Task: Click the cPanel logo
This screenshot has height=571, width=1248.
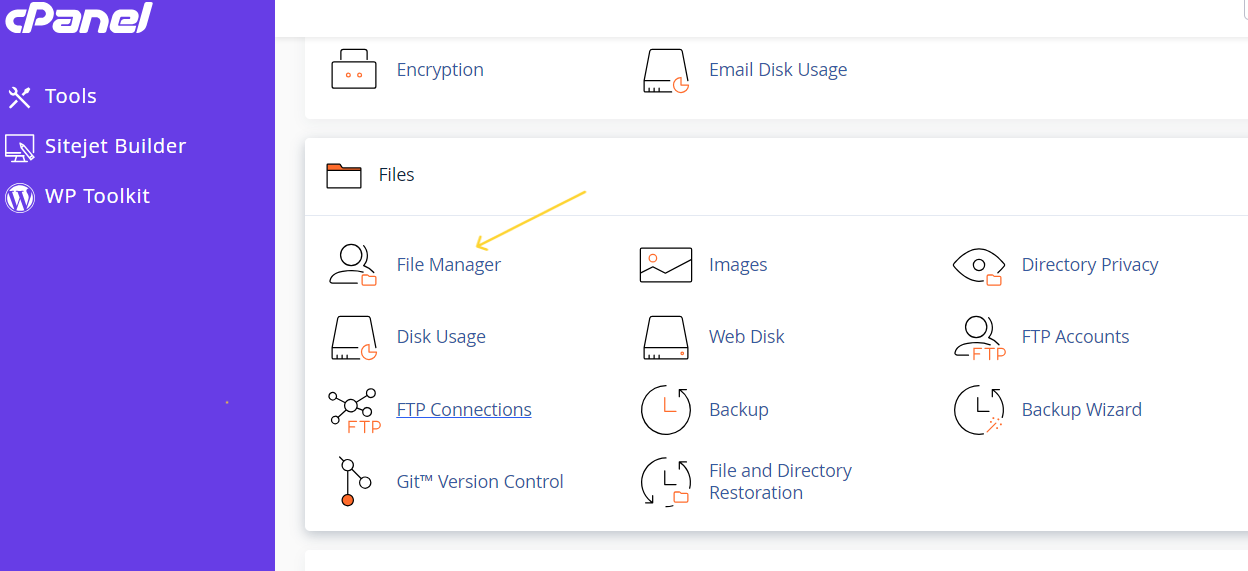Action: point(79,17)
